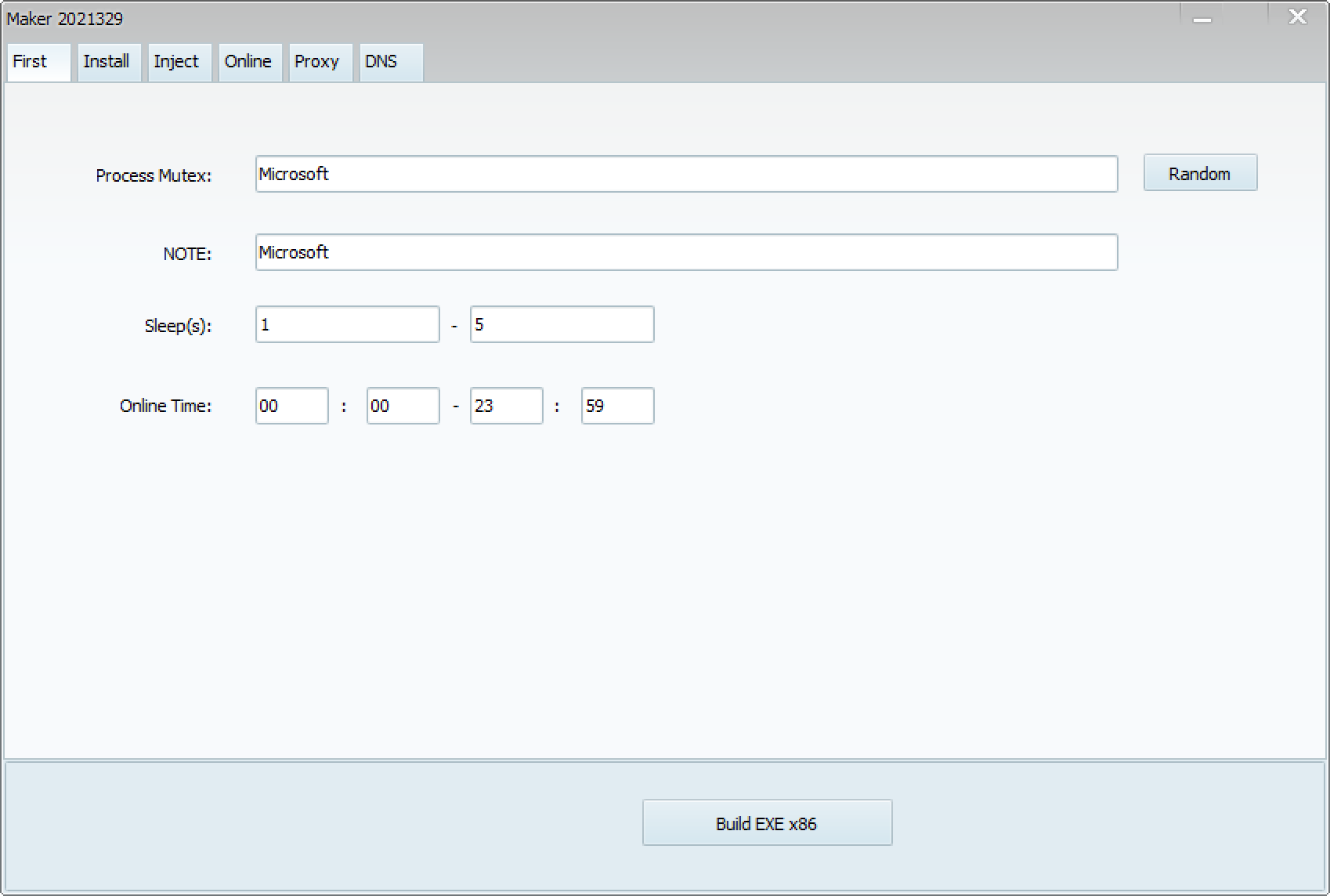The image size is (1330, 896).
Task: Select the Sleep minimum field showing 1
Action: click(347, 324)
